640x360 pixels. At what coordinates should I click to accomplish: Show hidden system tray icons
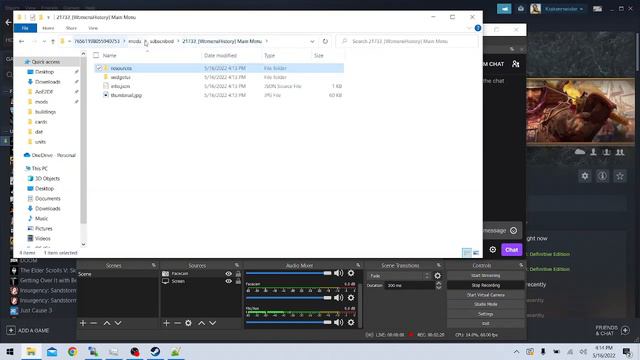(x=516, y=351)
